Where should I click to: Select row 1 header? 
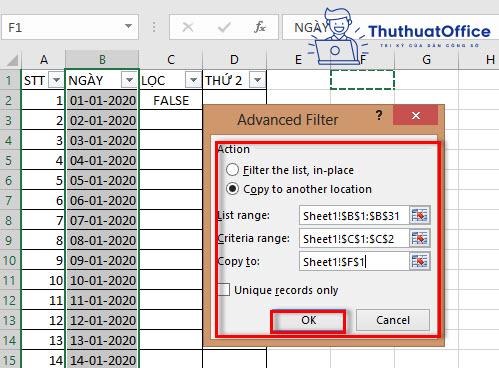[9, 80]
